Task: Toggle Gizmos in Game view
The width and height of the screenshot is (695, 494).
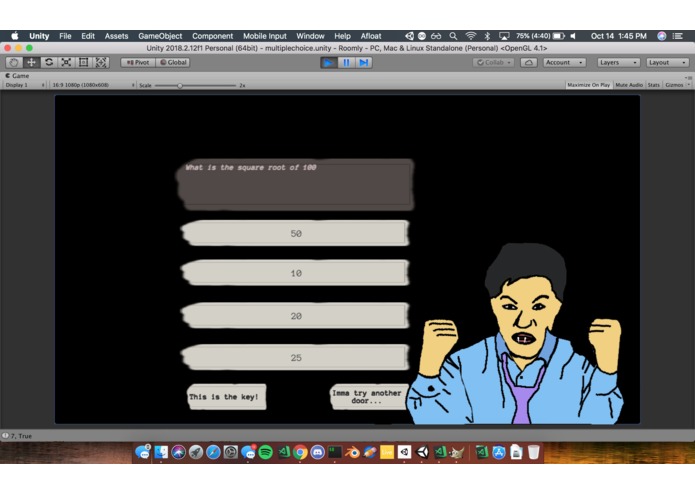Action: 674,85
